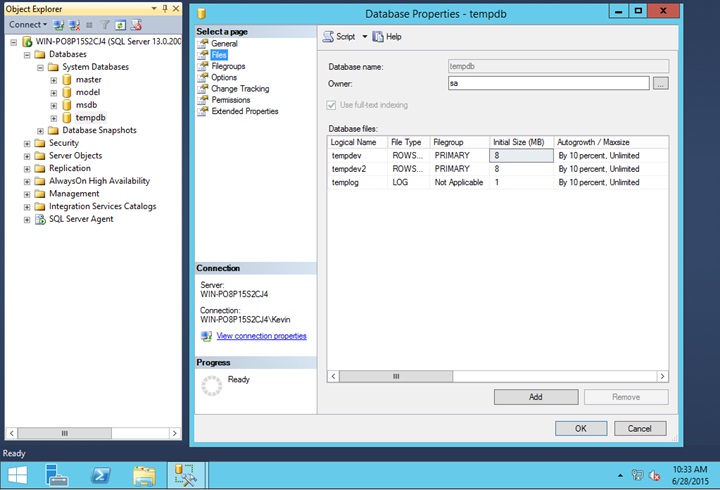Collapse the Databases folder
Viewport: 720px width, 490px height.
click(27, 55)
